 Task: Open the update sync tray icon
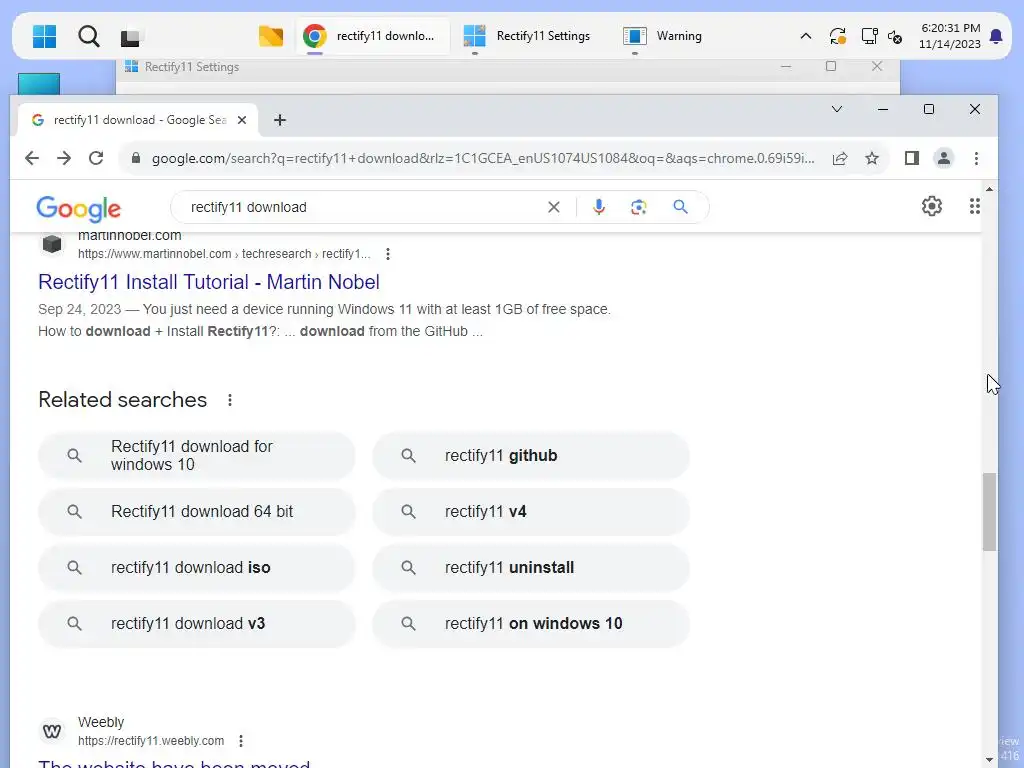coord(837,36)
